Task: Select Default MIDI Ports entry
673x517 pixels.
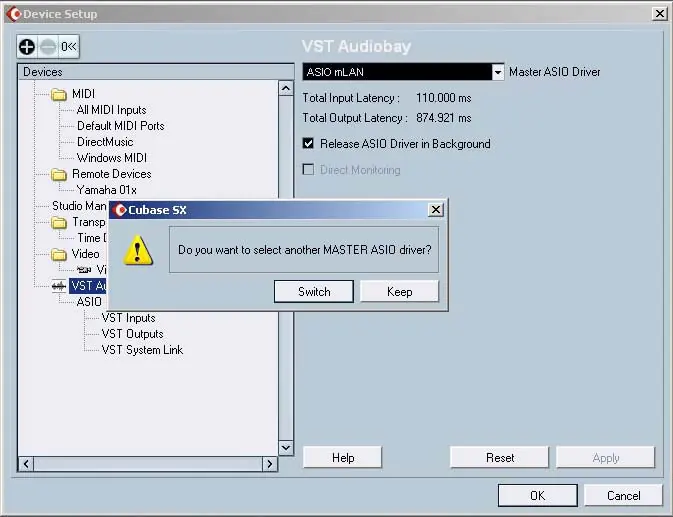Action: pos(121,126)
